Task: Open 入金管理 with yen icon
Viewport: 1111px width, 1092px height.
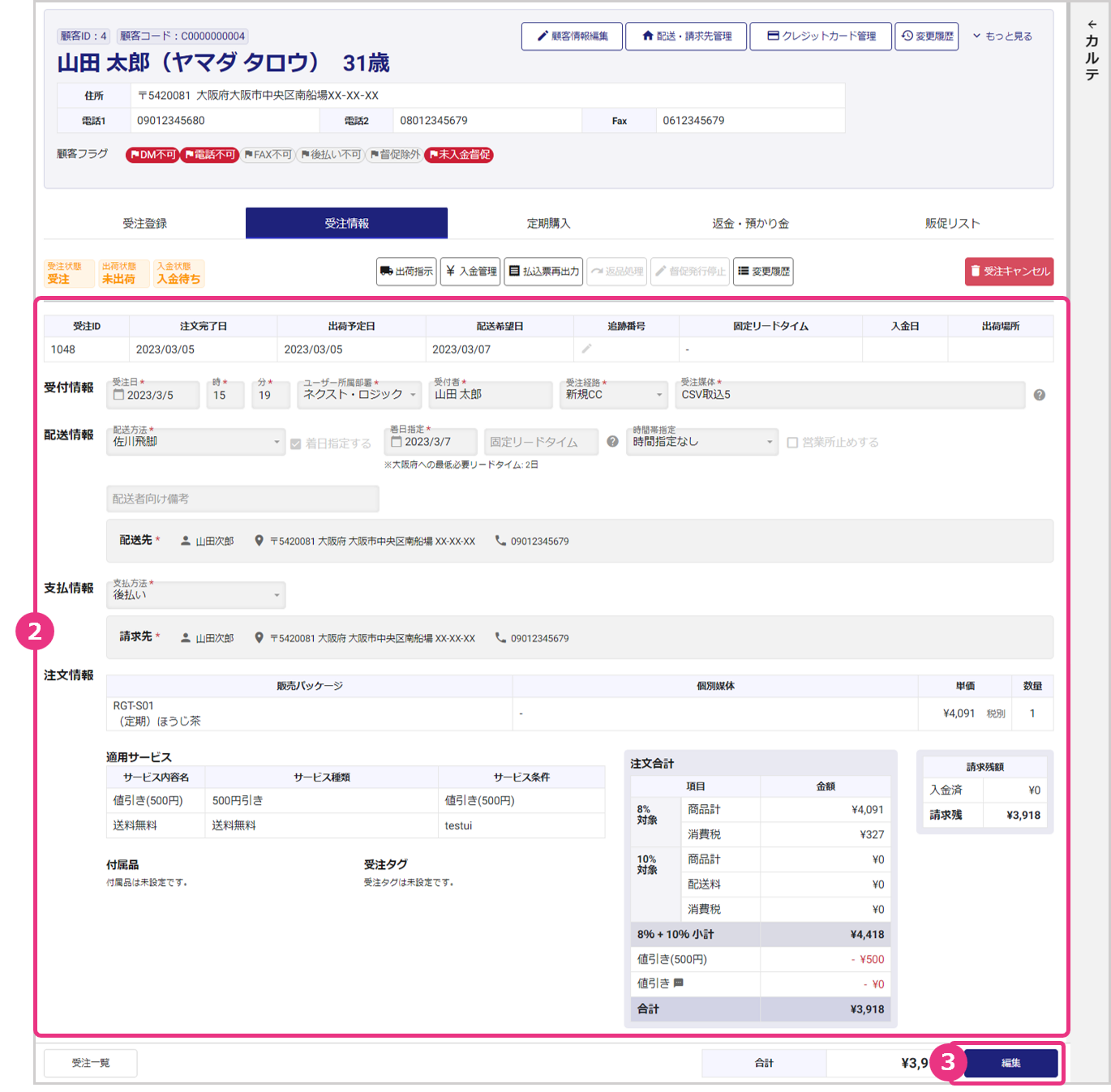Action: (471, 272)
